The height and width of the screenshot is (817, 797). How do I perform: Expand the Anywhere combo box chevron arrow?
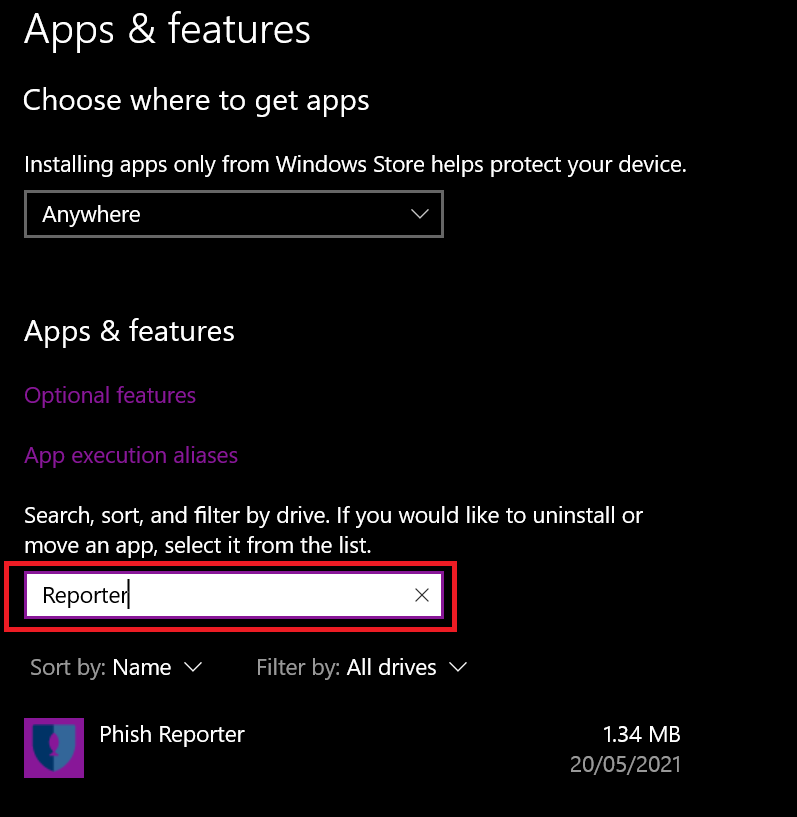tap(420, 214)
